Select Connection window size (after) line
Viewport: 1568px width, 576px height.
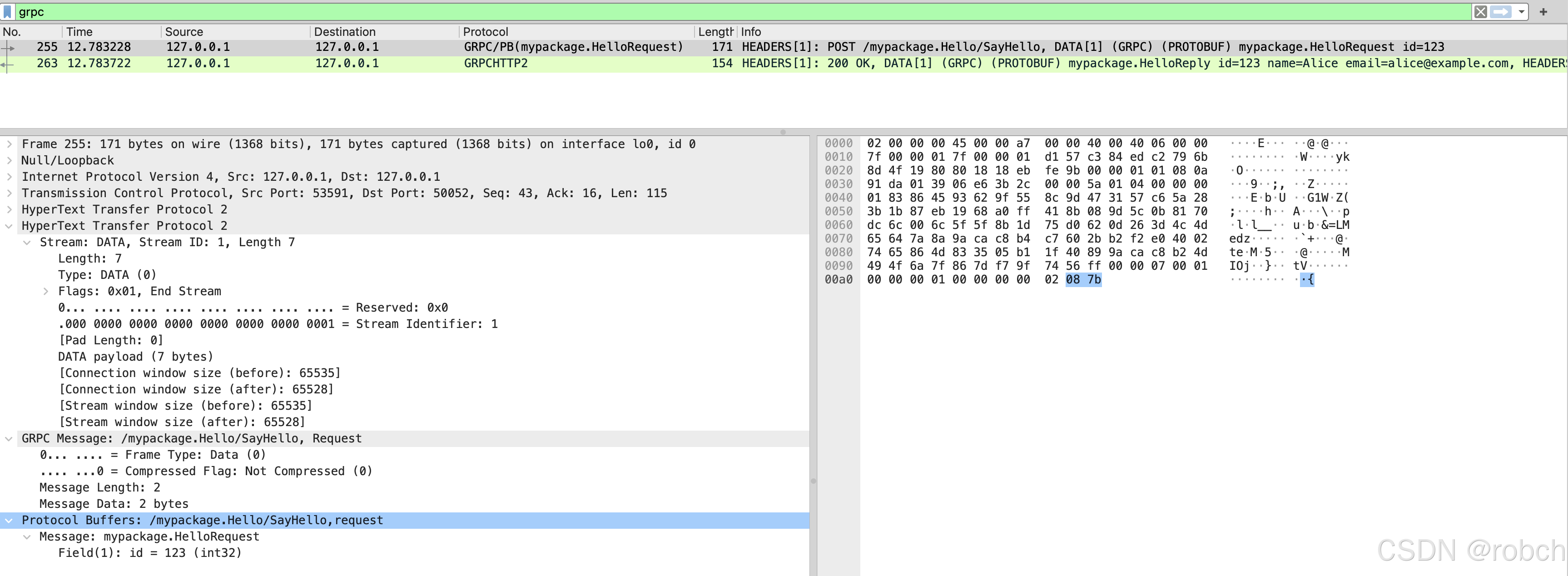point(196,390)
